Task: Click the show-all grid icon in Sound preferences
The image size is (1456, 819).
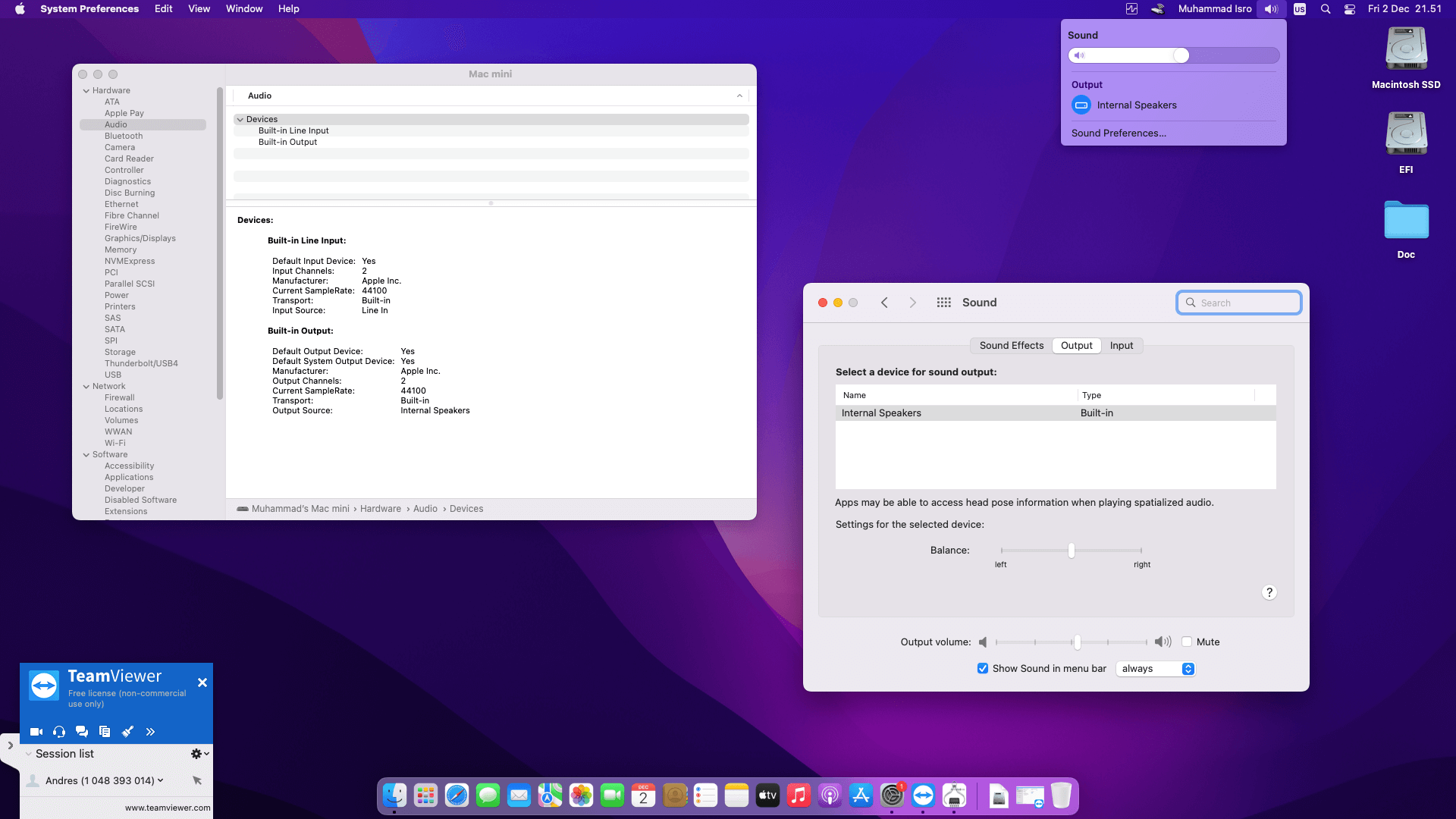Action: click(943, 303)
